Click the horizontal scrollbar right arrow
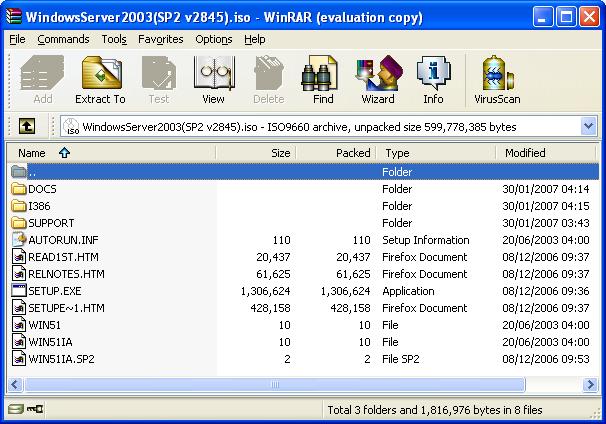This screenshot has width=606, height=424. 590,385
